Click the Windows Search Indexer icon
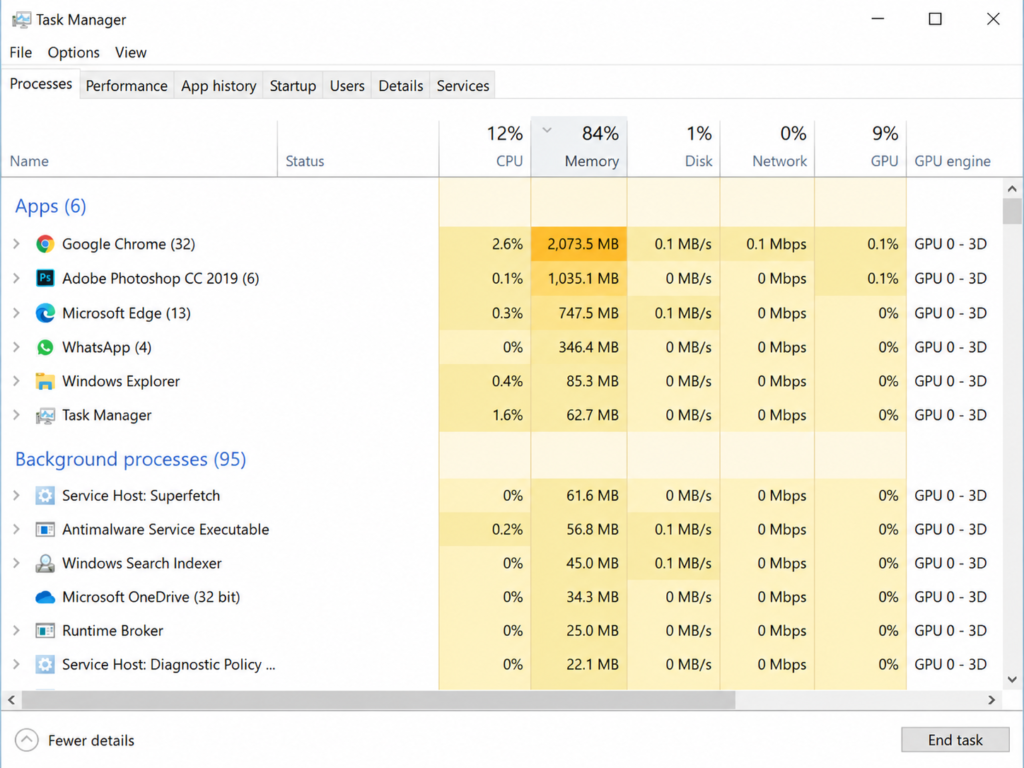1024x768 pixels. tap(45, 563)
